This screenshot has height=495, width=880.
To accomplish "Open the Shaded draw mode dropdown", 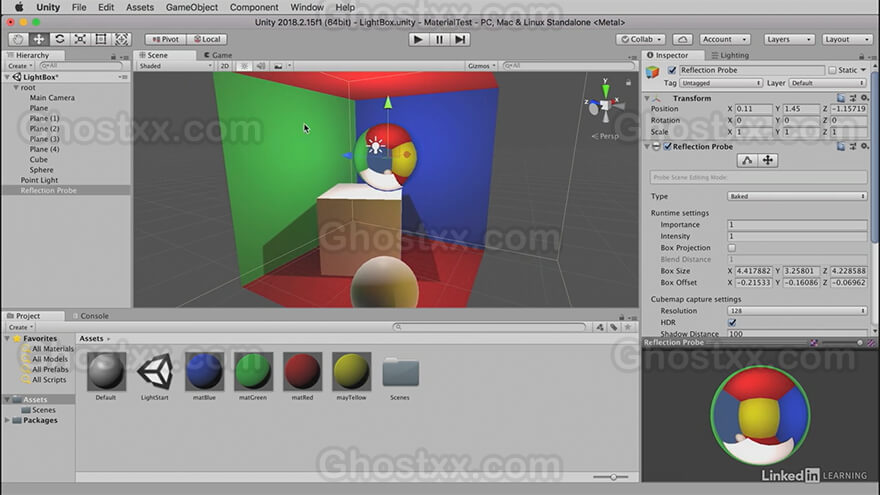I will (175, 66).
